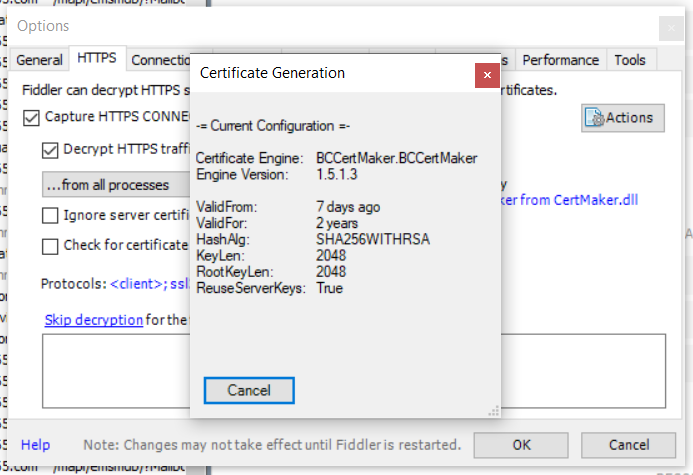Toggle the Capture HTTPS CONNECTs checkbox
The width and height of the screenshot is (693, 475).
[x=31, y=117]
